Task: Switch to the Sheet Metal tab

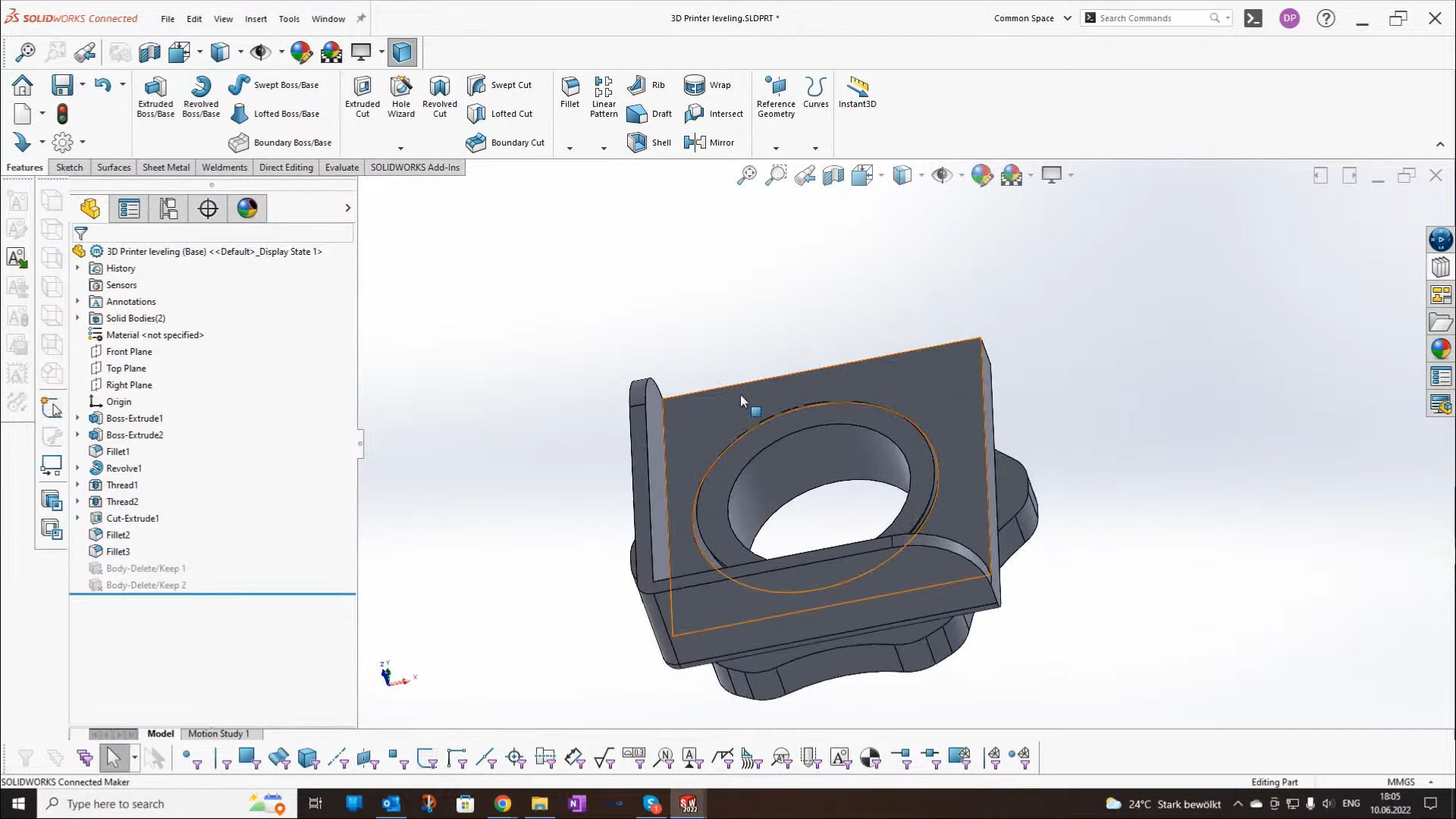Action: [x=165, y=167]
